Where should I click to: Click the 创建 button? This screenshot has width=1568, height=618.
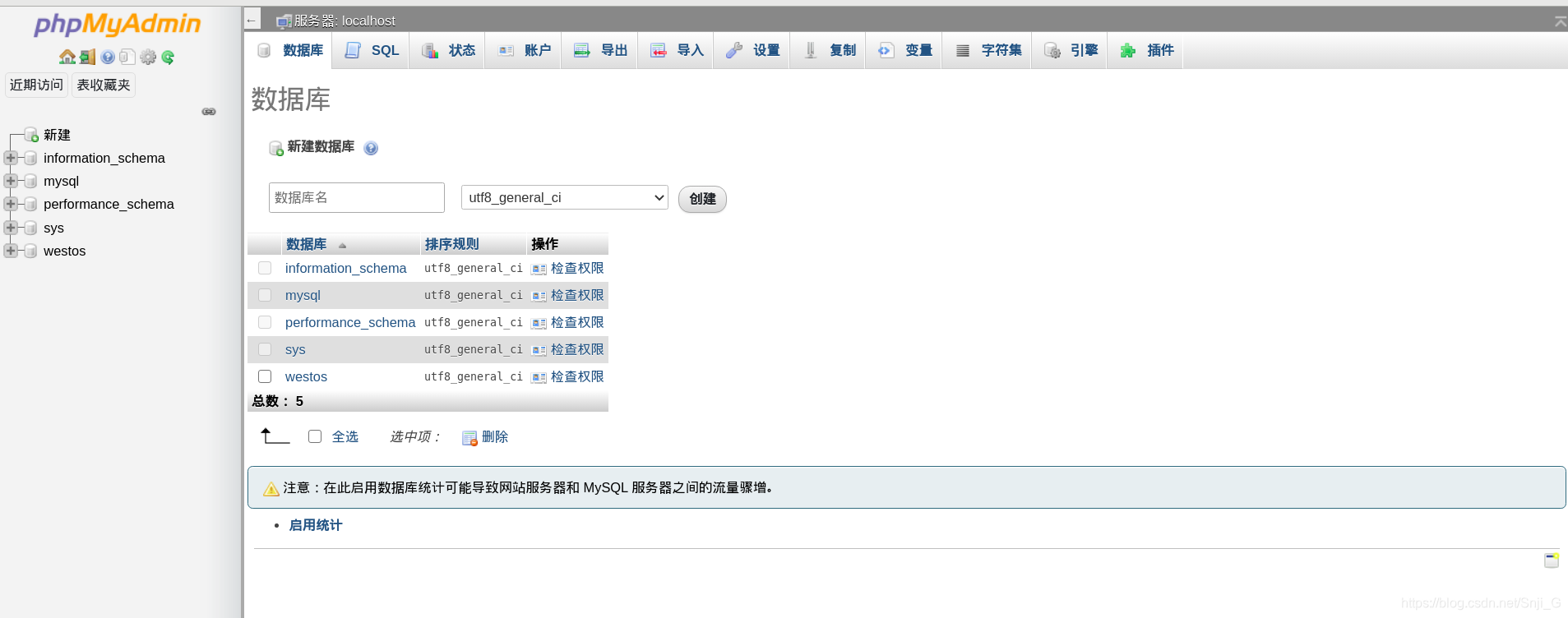pos(702,199)
